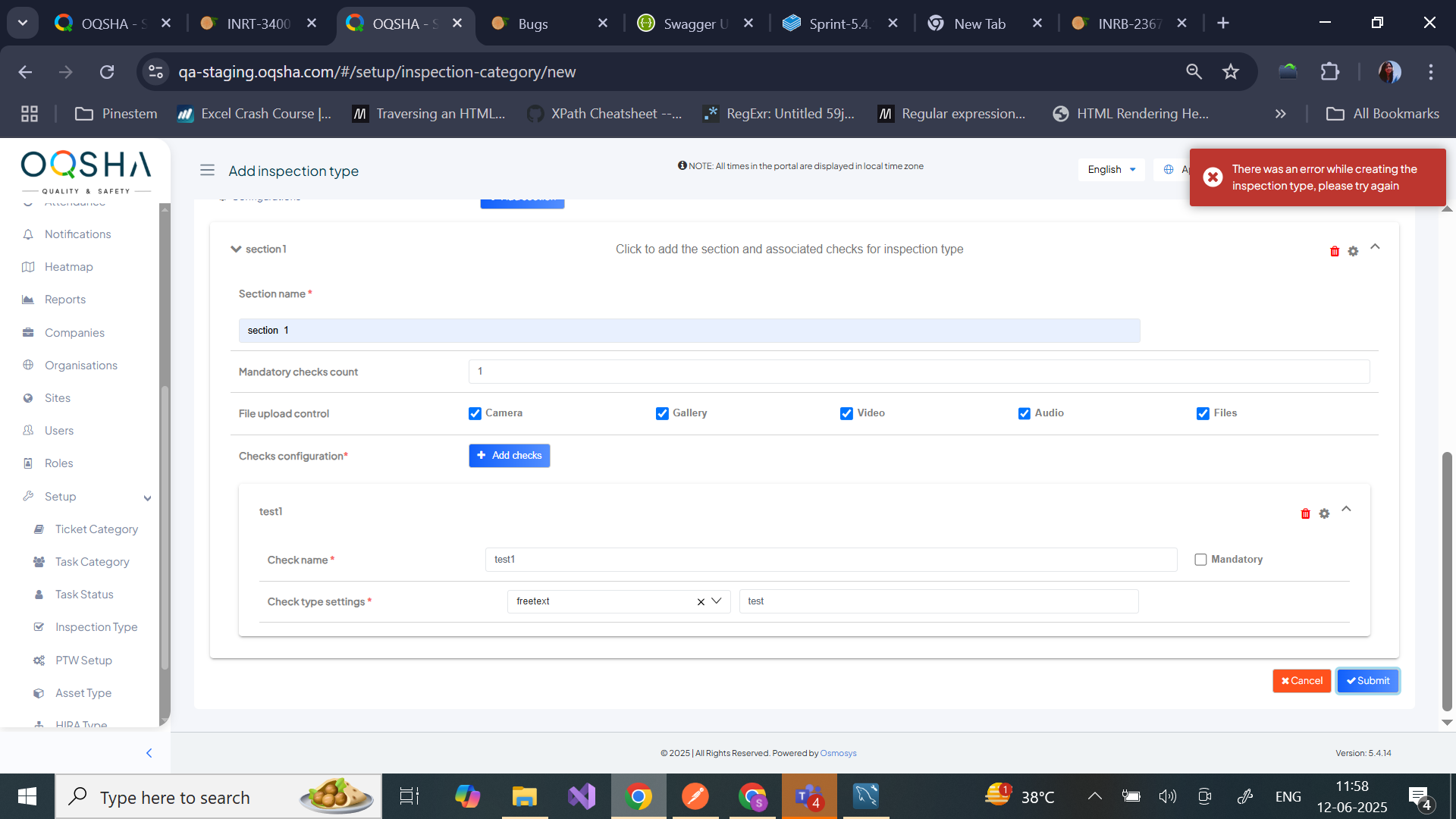Bookmark page with star icon
The height and width of the screenshot is (819, 1456).
1230,72
